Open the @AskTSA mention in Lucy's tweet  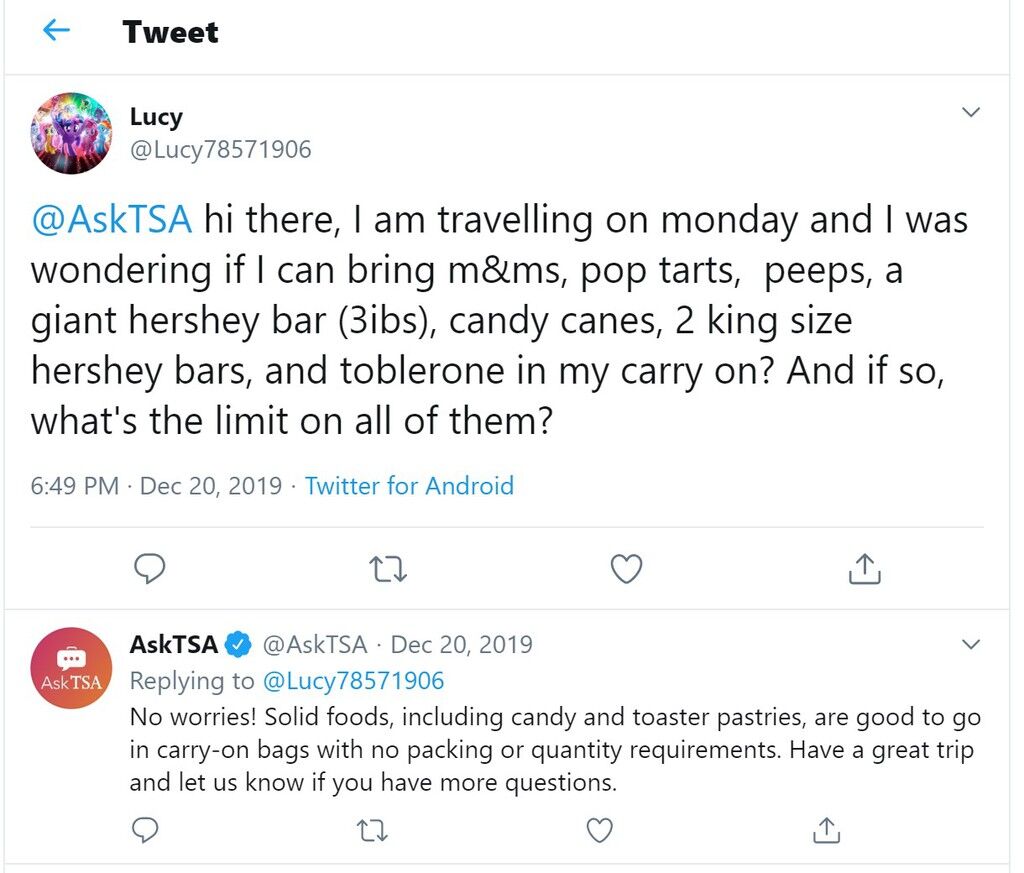coord(112,219)
